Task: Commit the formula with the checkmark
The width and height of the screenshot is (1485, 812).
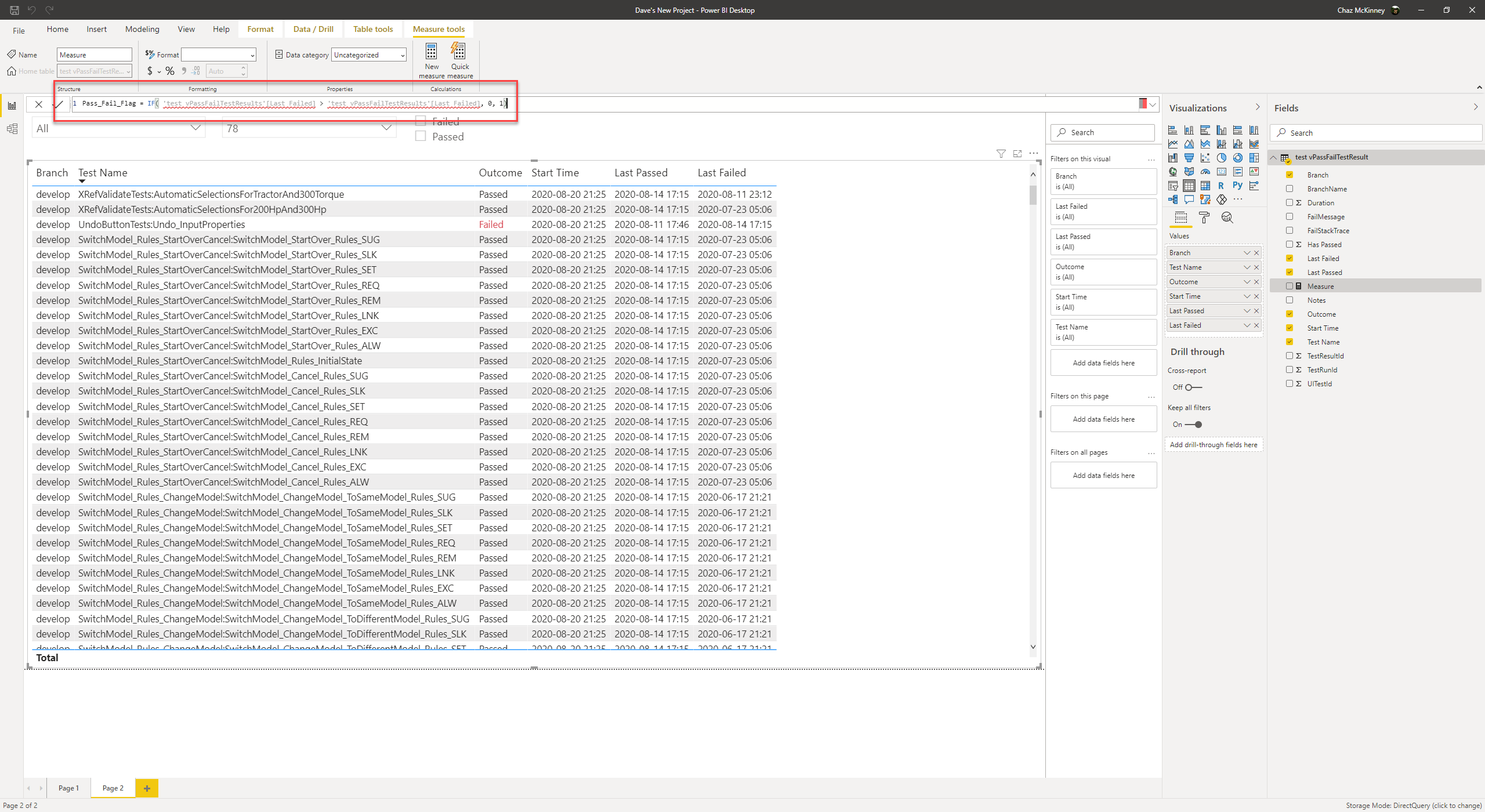Action: [x=59, y=104]
